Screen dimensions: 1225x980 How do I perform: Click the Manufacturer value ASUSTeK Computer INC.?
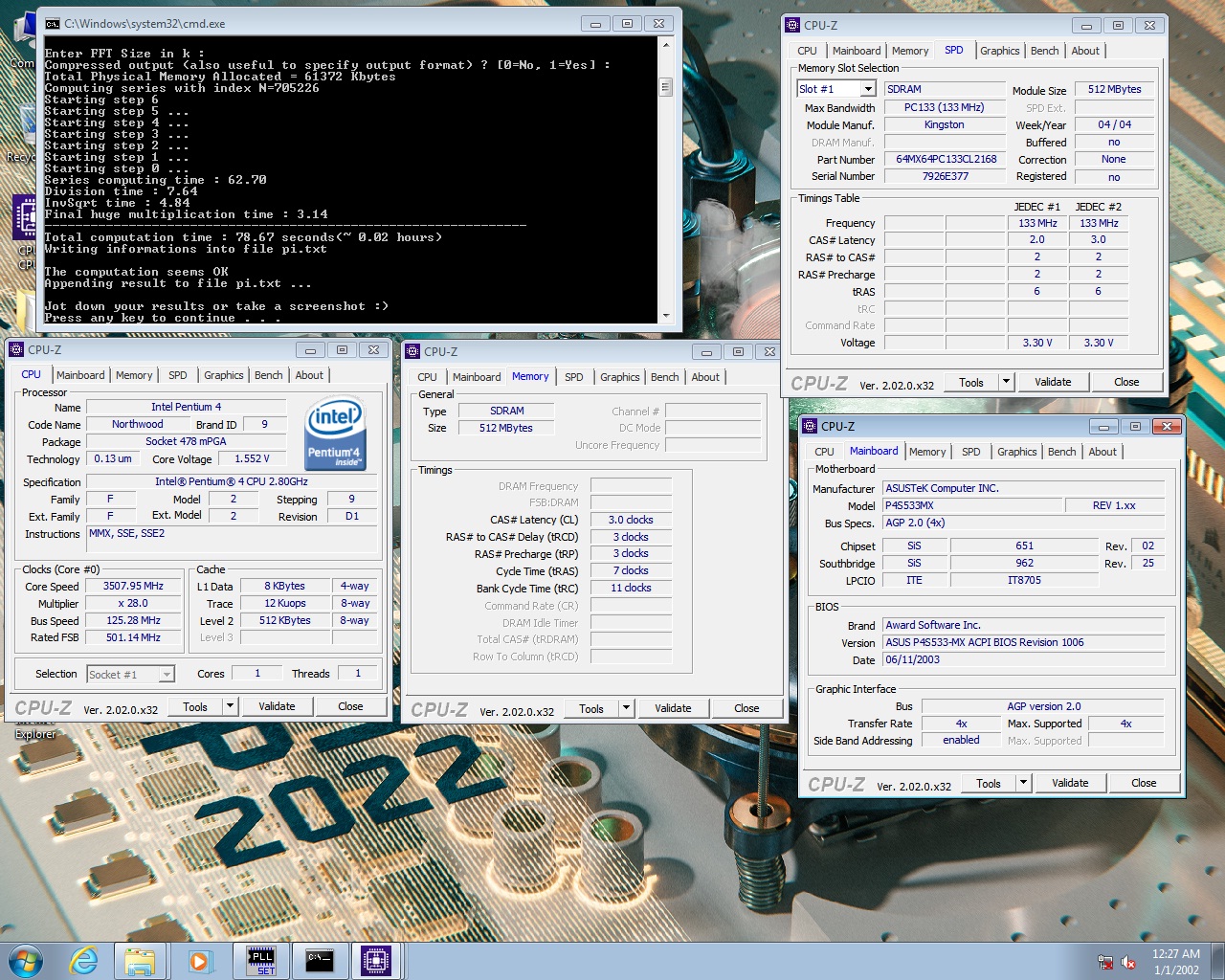pos(1024,488)
